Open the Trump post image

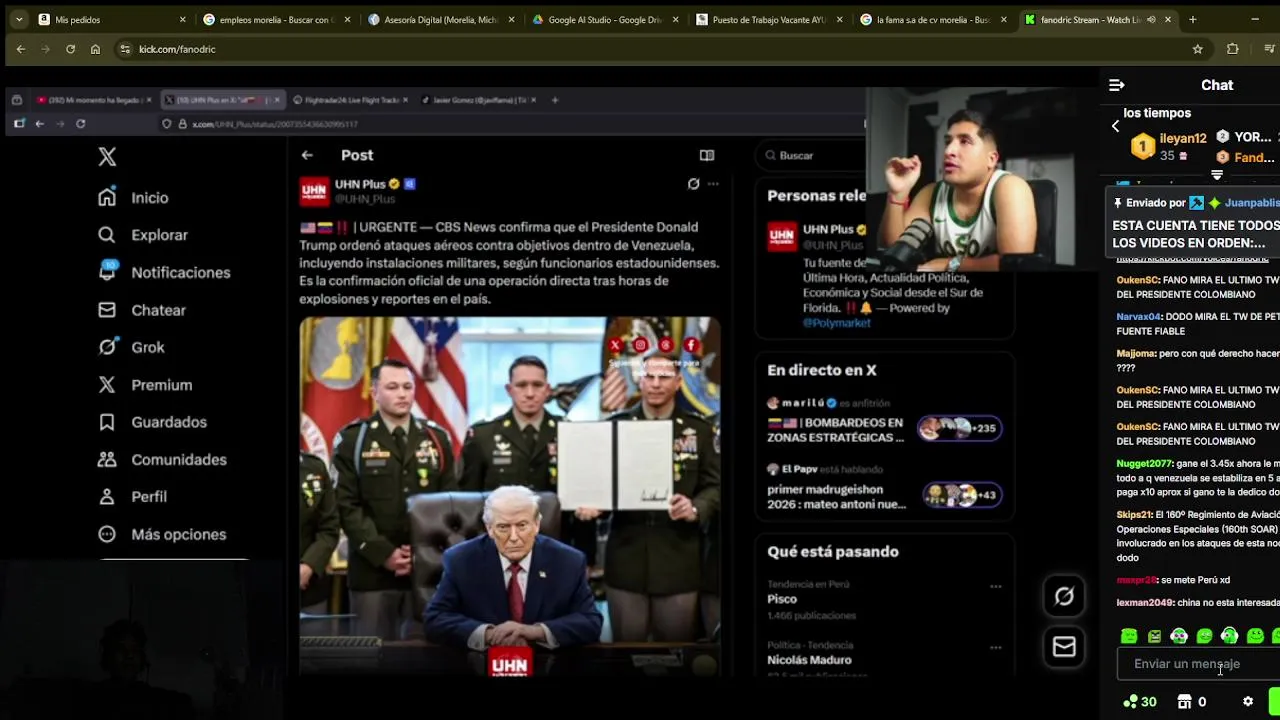point(510,496)
